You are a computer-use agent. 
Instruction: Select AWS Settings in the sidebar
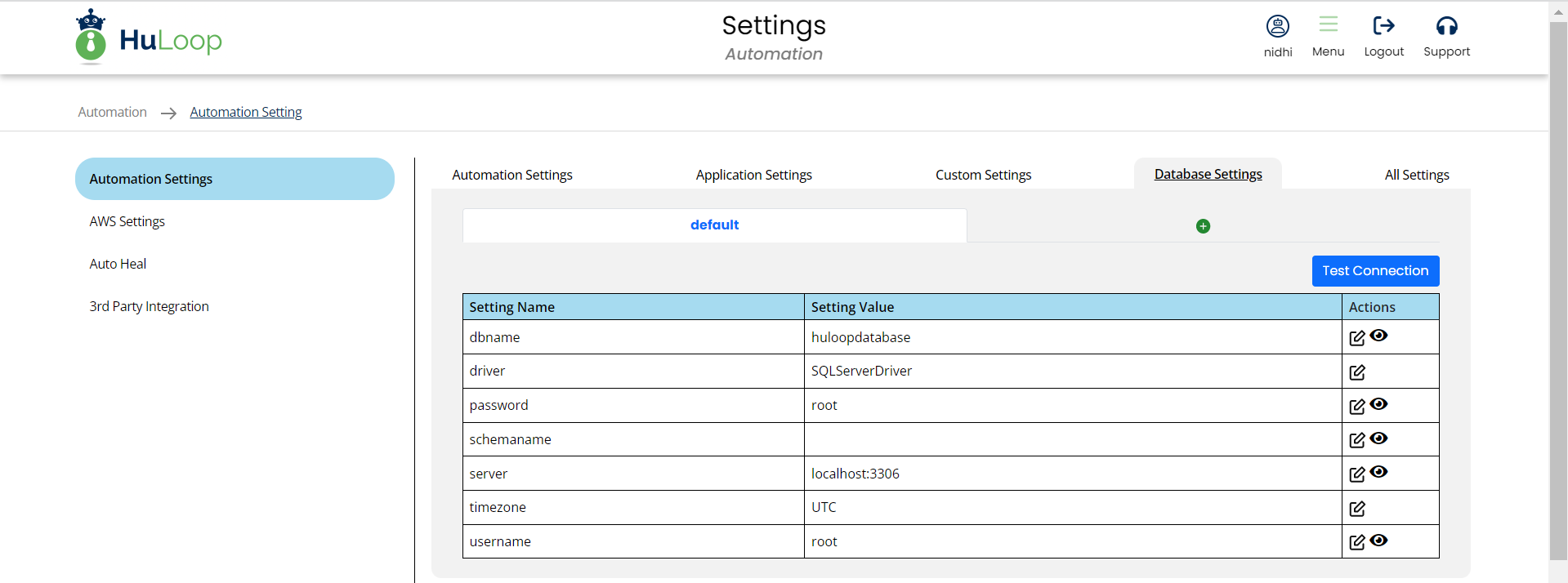(127, 221)
